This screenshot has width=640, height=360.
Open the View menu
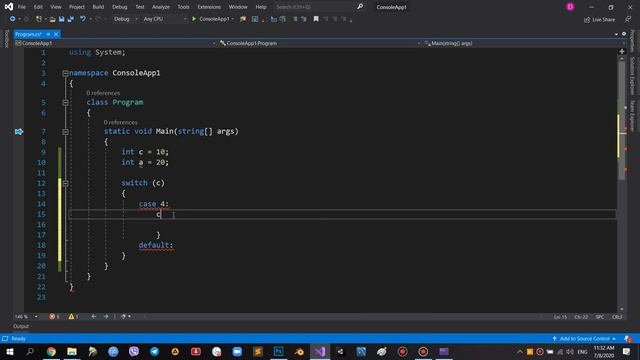tap(56, 7)
